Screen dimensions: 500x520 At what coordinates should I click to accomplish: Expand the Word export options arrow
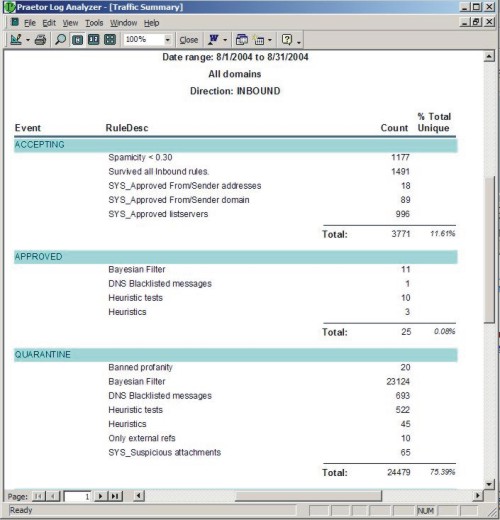pyautogui.click(x=225, y=40)
